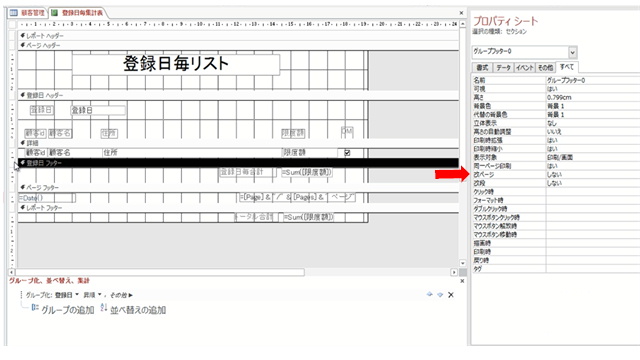Open the グループフッター0 selection dropdown
Screen dimensions: 640x360
572,52
